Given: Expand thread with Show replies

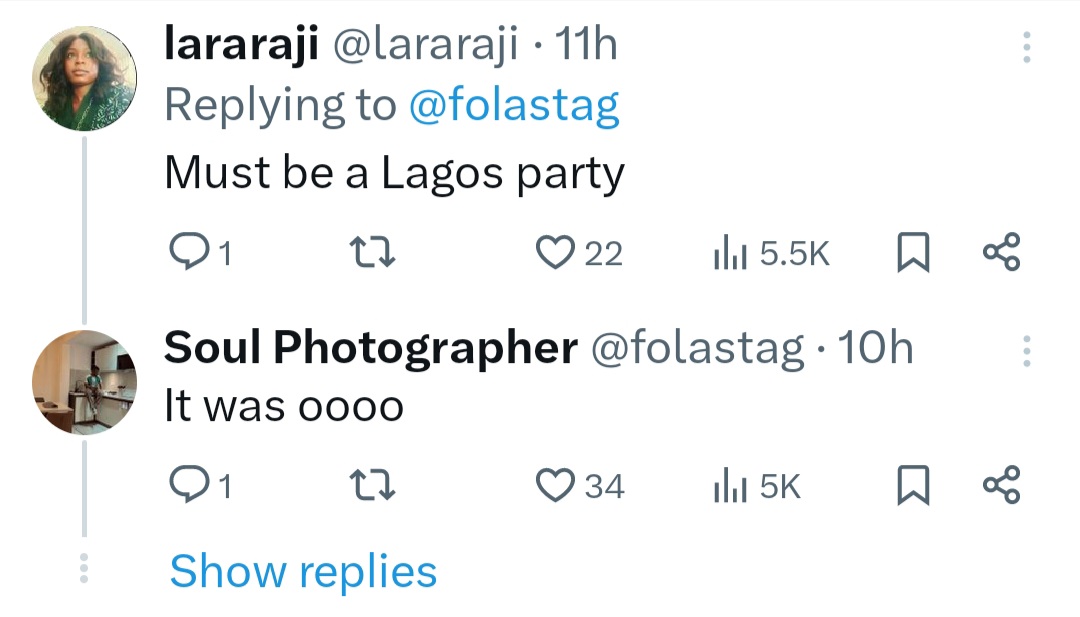Looking at the screenshot, I should point(303,572).
